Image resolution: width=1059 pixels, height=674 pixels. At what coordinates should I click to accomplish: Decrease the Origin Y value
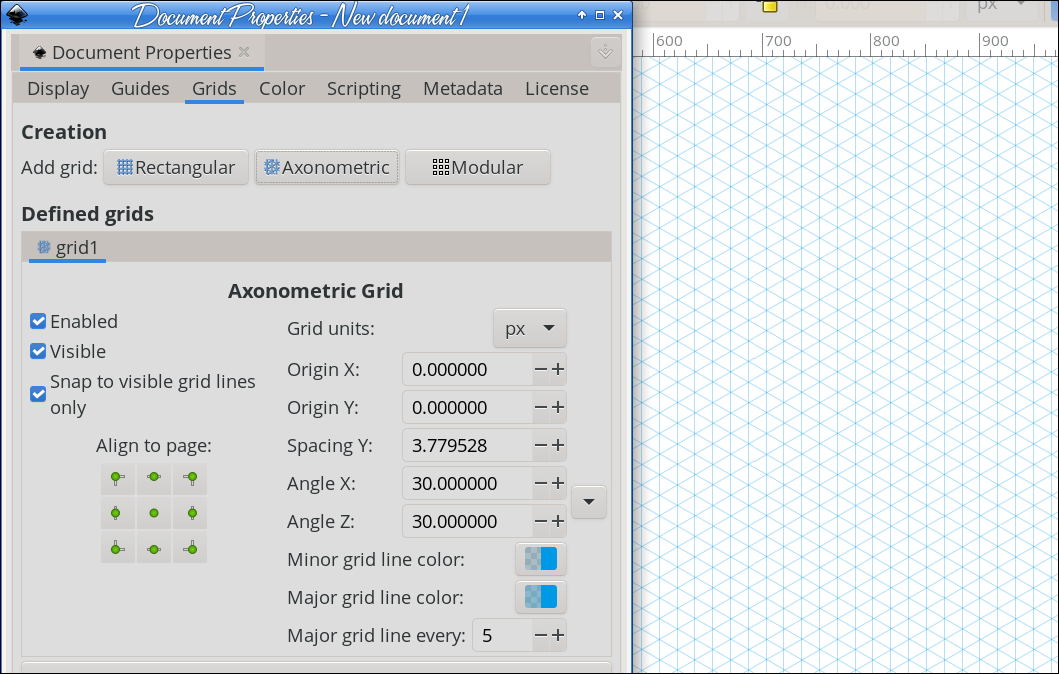click(540, 407)
